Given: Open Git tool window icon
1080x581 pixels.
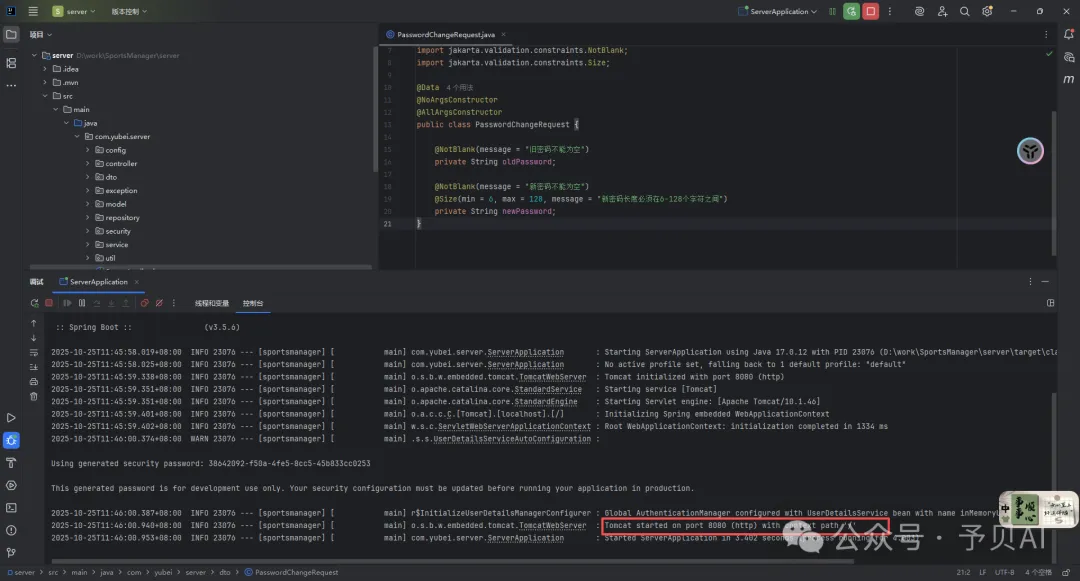Looking at the screenshot, I should 11,552.
